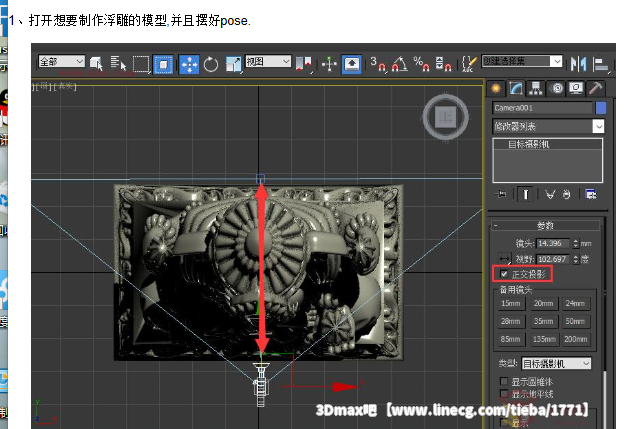
Task: Toggle the 正交投影 checkbox
Action: coord(504,274)
